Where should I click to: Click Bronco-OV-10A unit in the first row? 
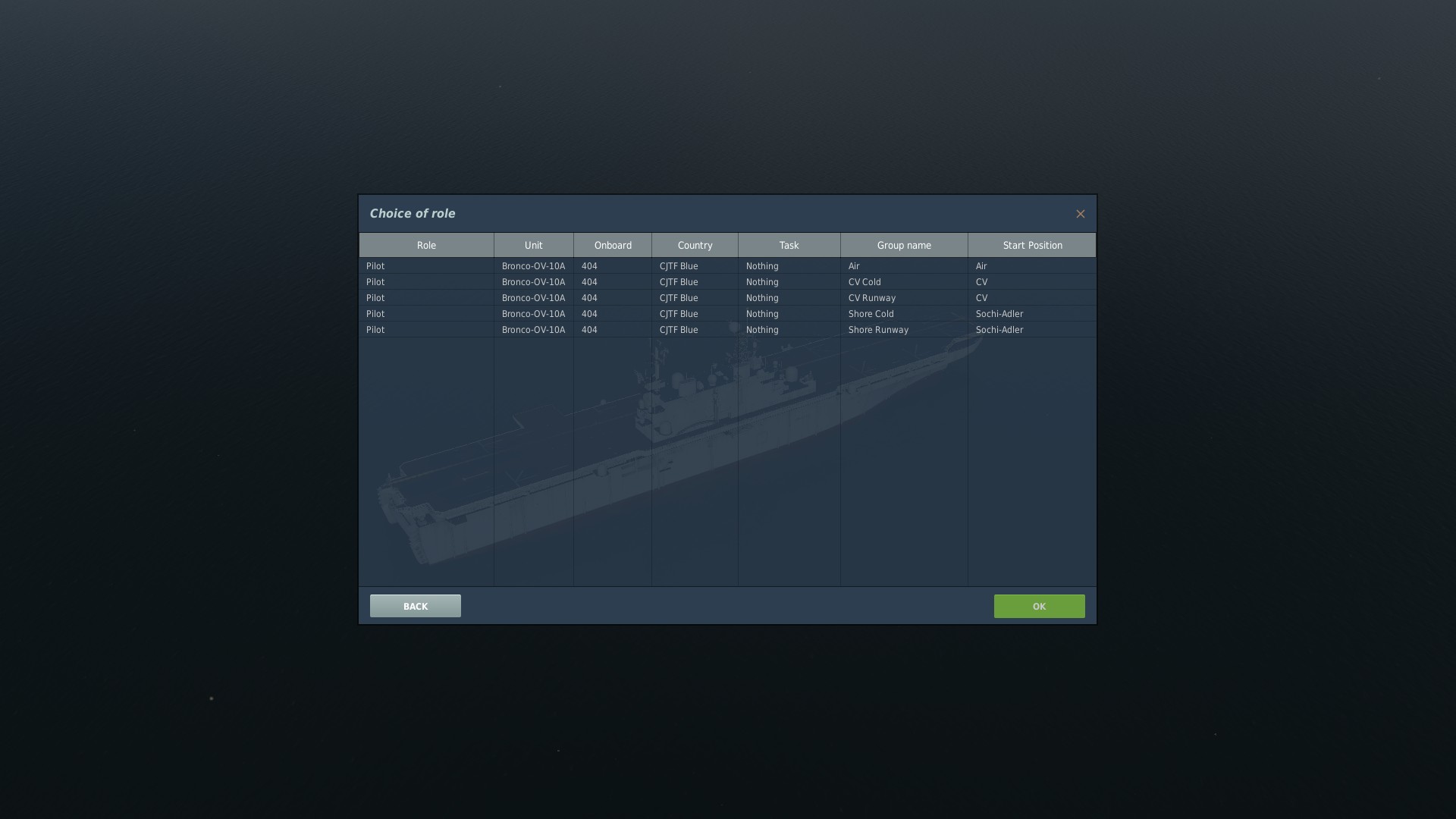(533, 266)
